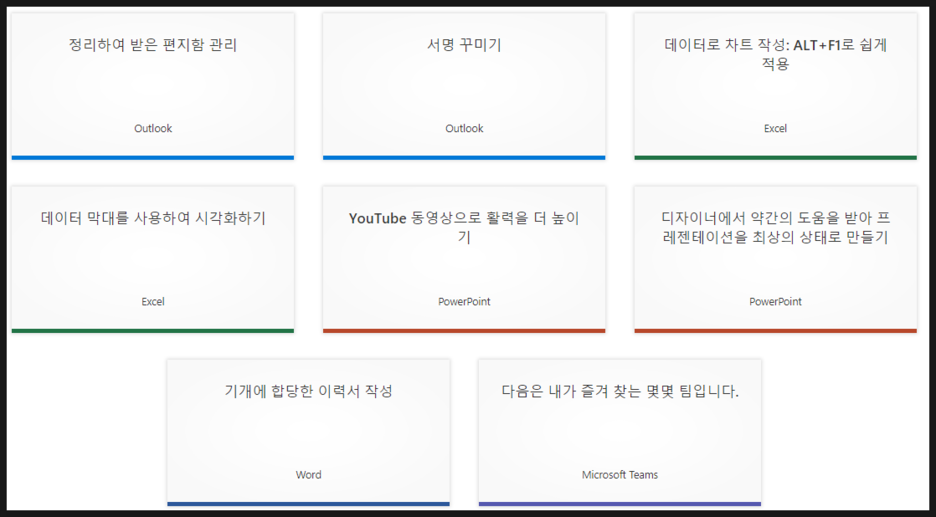Select the "기개에 합당한 이력서 작성" title

[308, 391]
